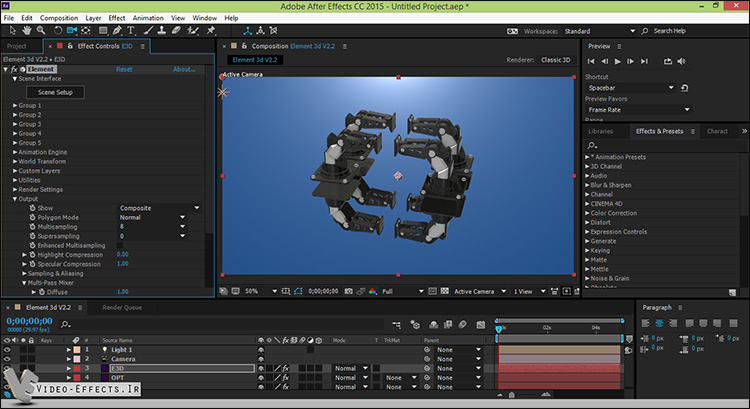Open Polygon Mode dropdown

tap(152, 217)
